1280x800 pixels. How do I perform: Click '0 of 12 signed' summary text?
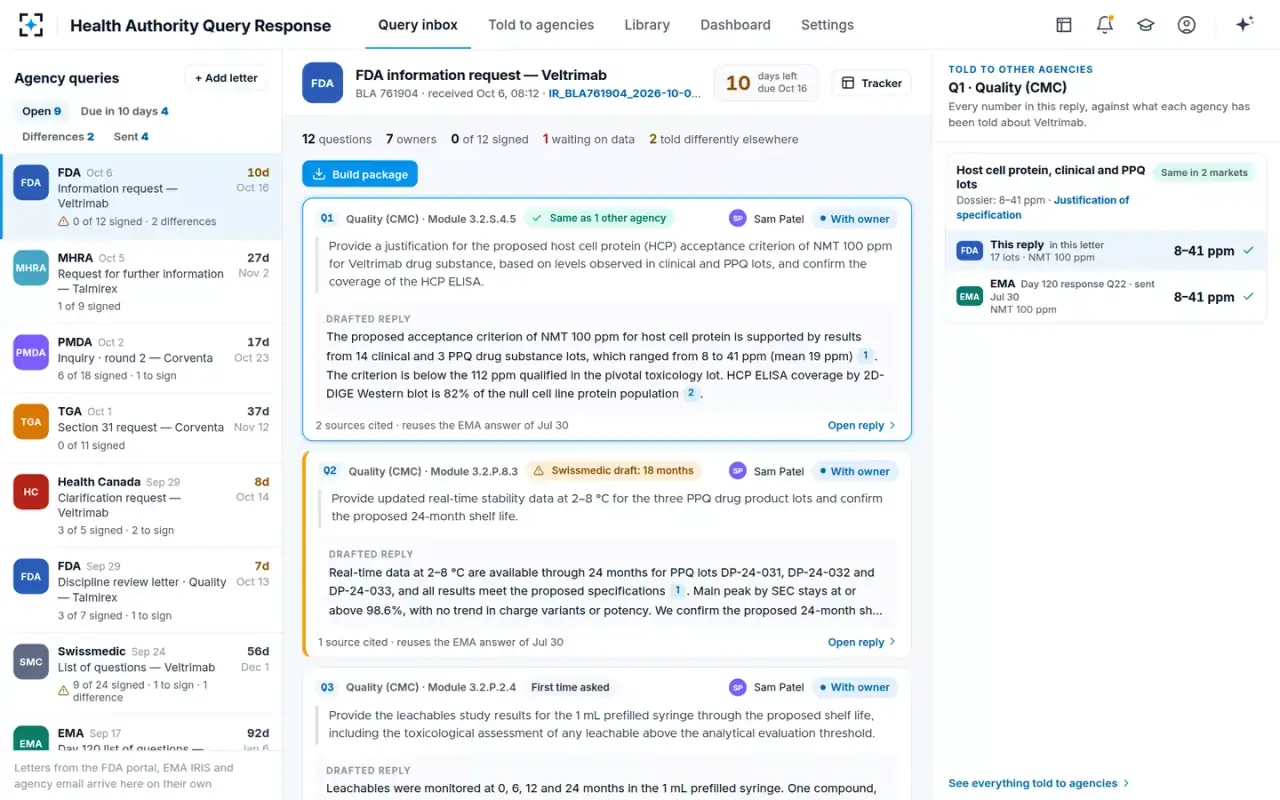point(489,139)
